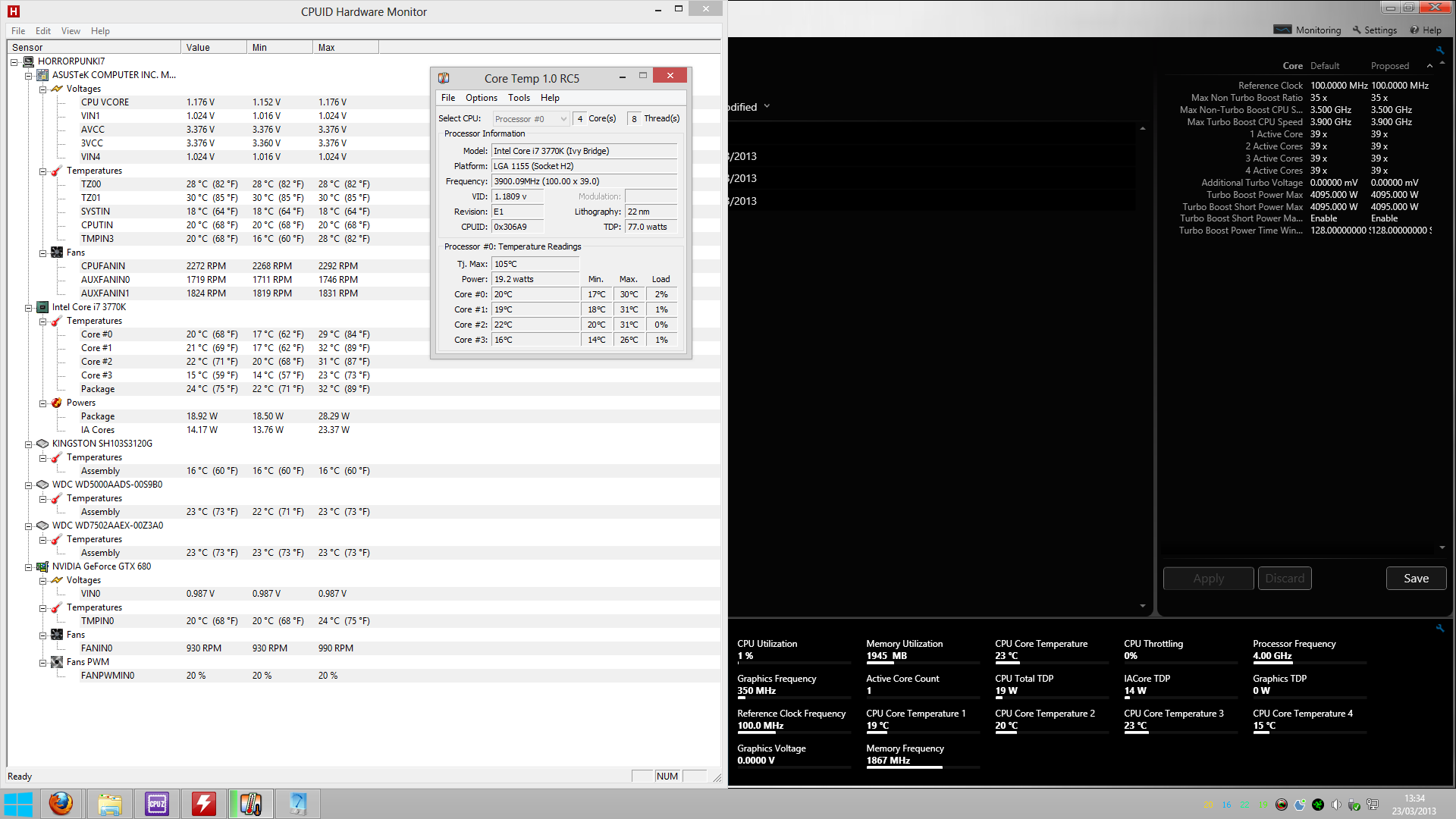Viewport: 1456px width, 819px height.
Task: Open the View menu in Hardware Monitor
Action: pos(71,31)
